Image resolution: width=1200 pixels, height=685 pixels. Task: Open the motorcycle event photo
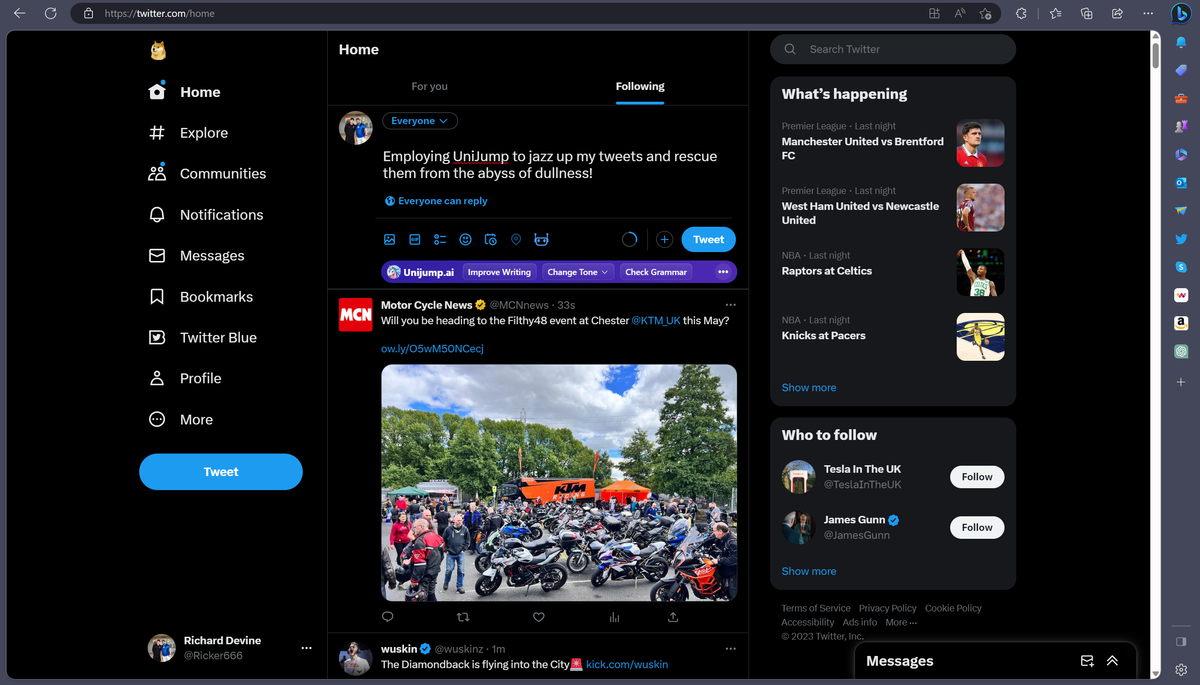tap(559, 483)
